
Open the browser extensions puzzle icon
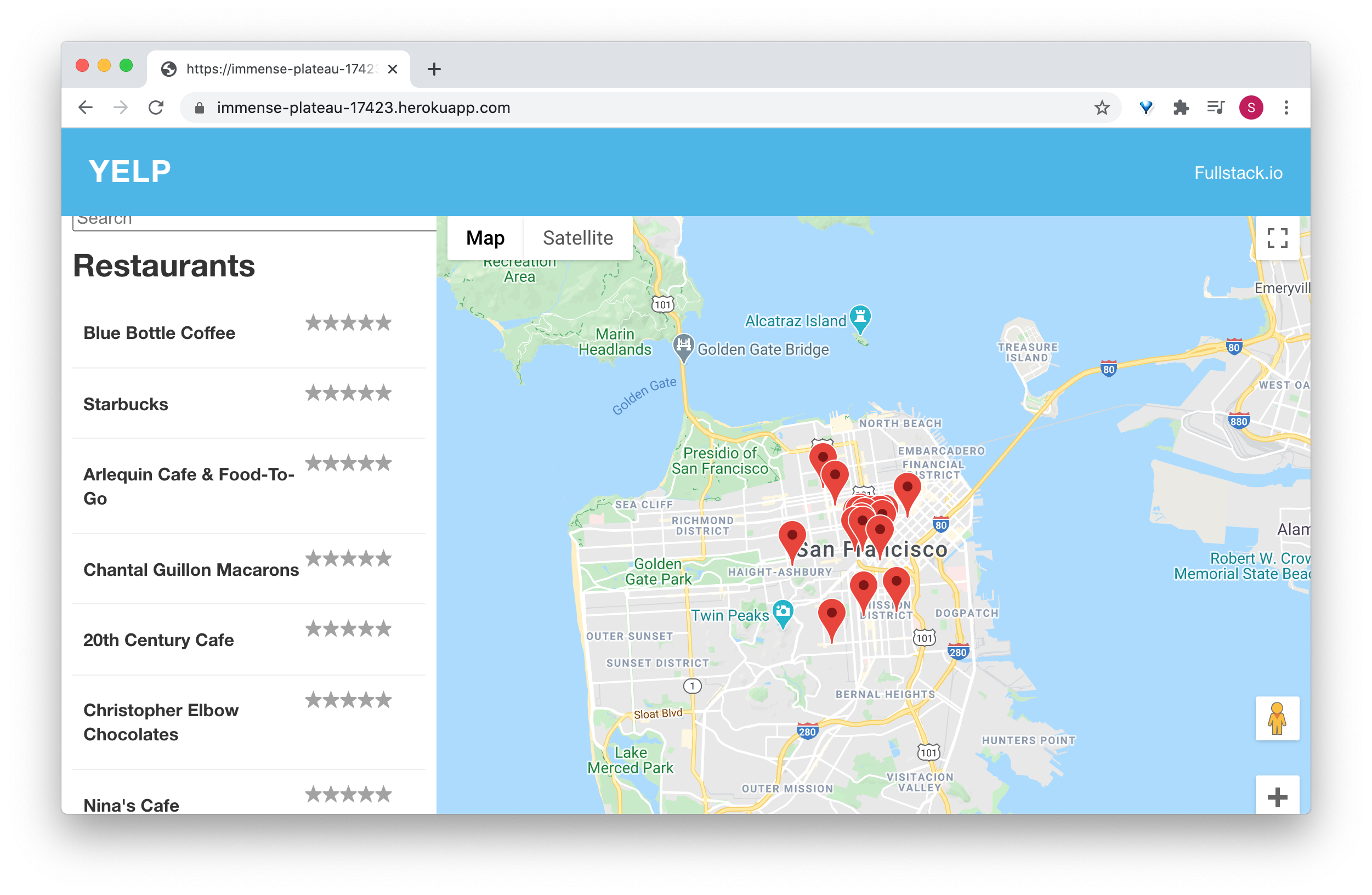(x=1181, y=108)
